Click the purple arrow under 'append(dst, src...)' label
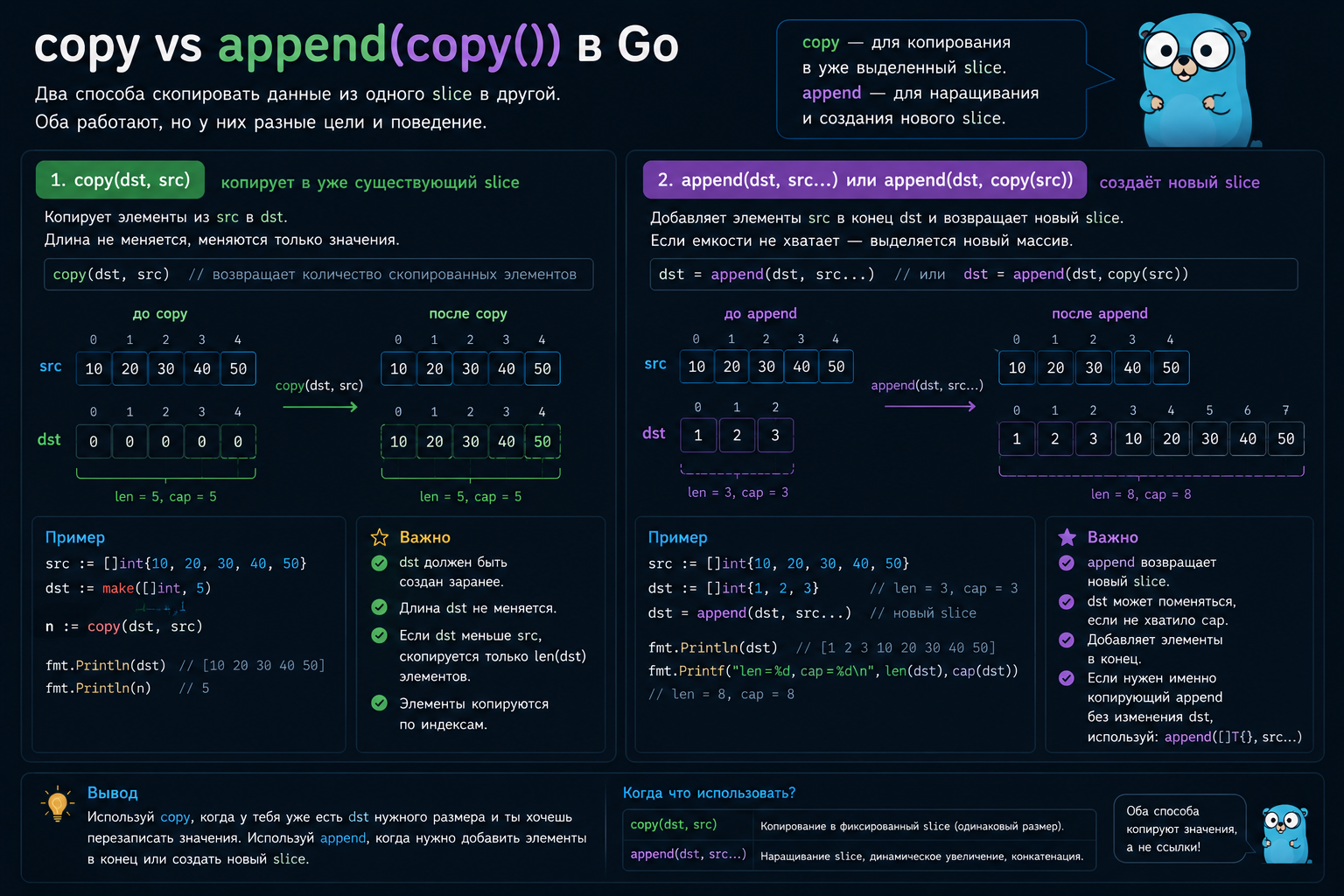This screenshot has height=896, width=1344. [x=930, y=406]
